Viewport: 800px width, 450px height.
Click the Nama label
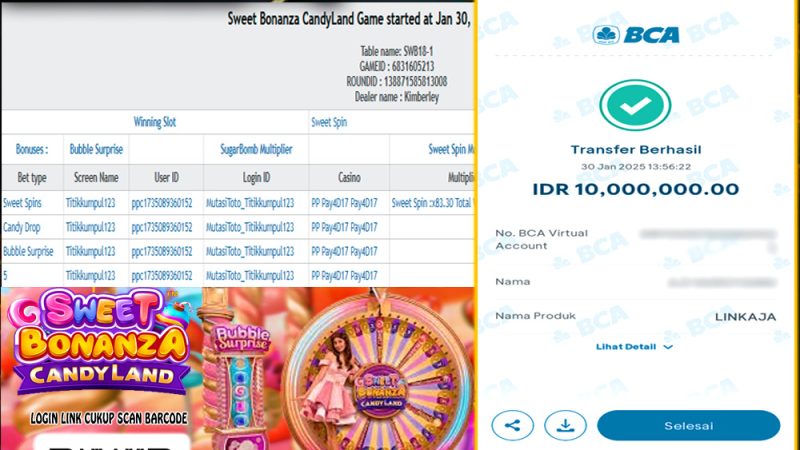click(x=513, y=282)
